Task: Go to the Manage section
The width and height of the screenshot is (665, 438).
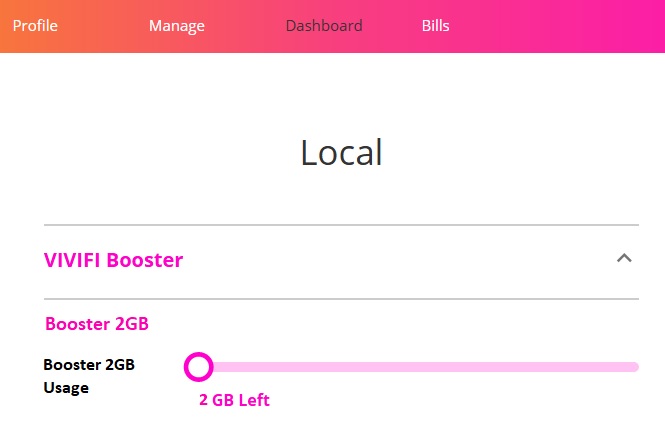Action: click(176, 26)
